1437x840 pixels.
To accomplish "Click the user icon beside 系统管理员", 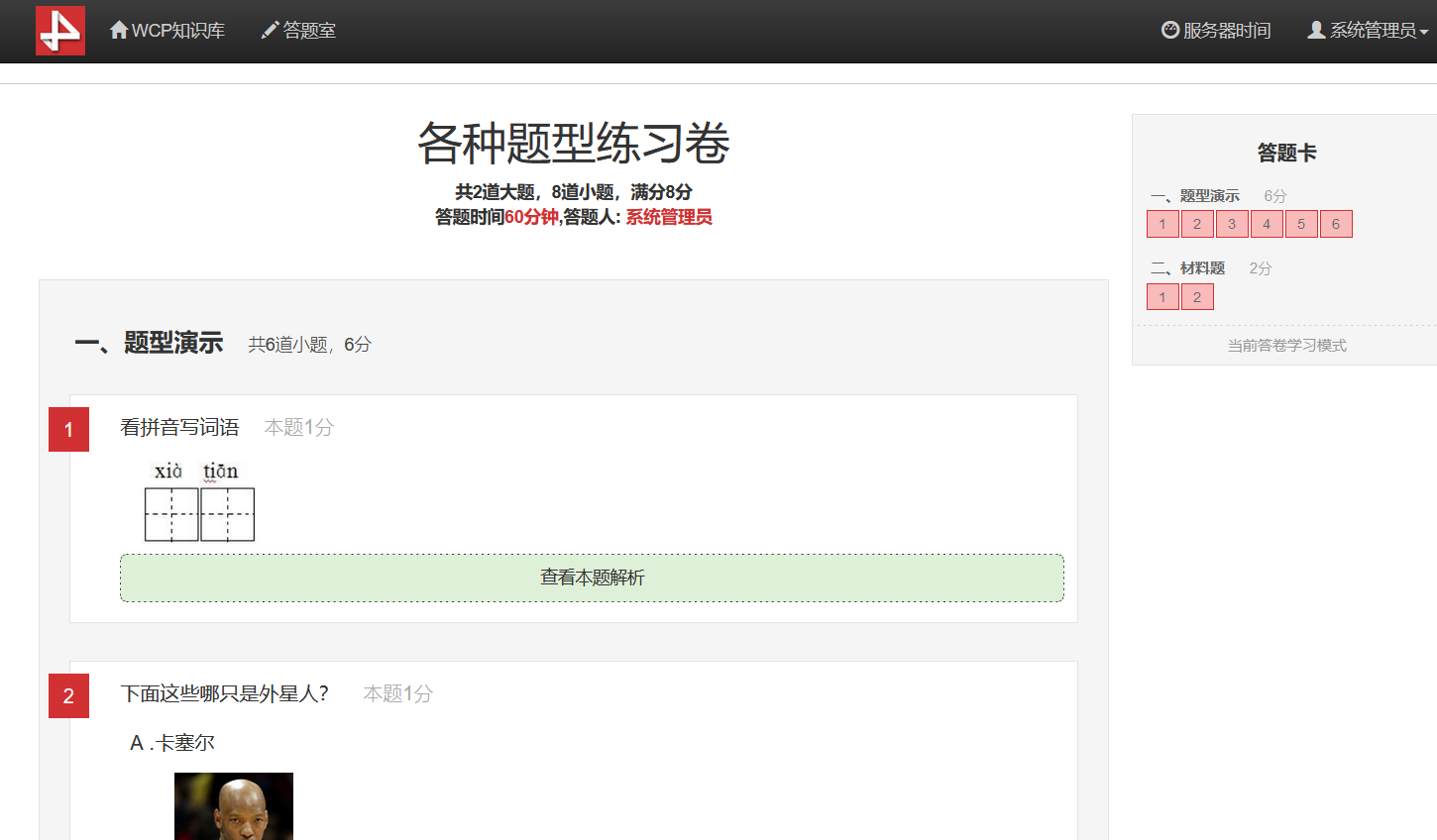I will point(1316,31).
